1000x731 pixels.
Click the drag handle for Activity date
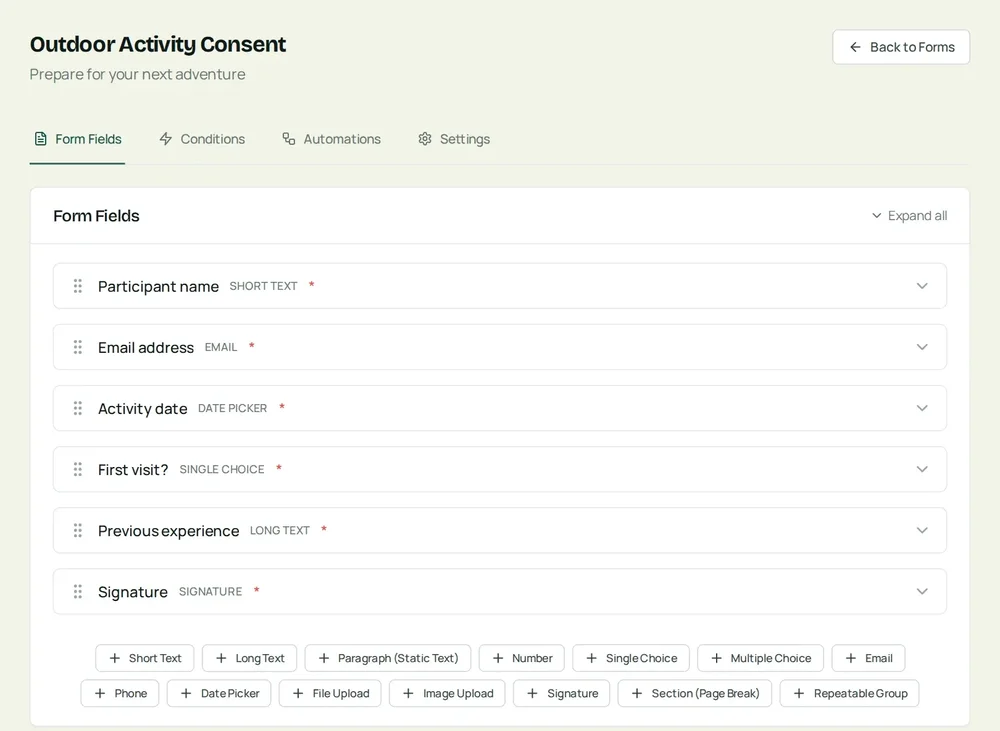78,408
